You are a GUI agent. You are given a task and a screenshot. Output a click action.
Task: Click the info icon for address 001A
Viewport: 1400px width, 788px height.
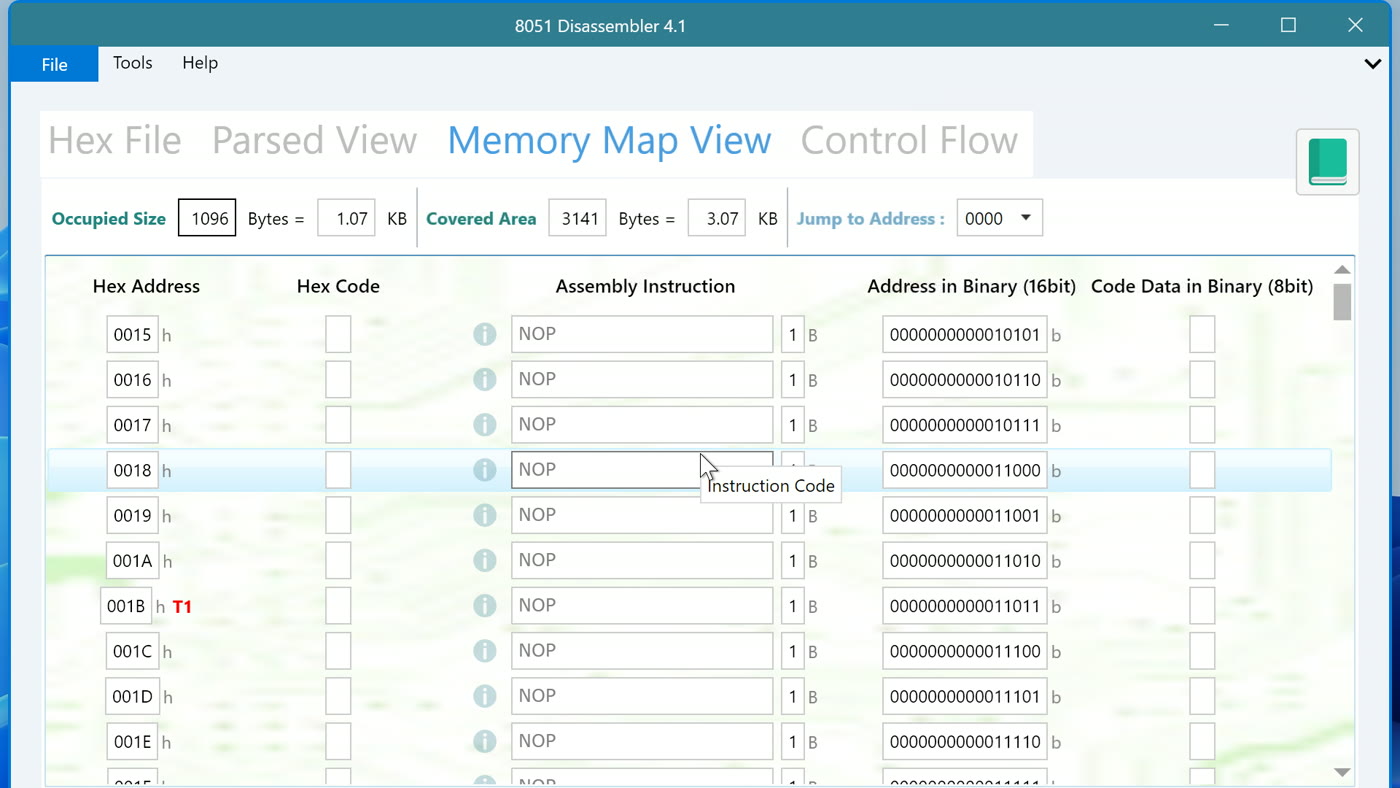(485, 560)
